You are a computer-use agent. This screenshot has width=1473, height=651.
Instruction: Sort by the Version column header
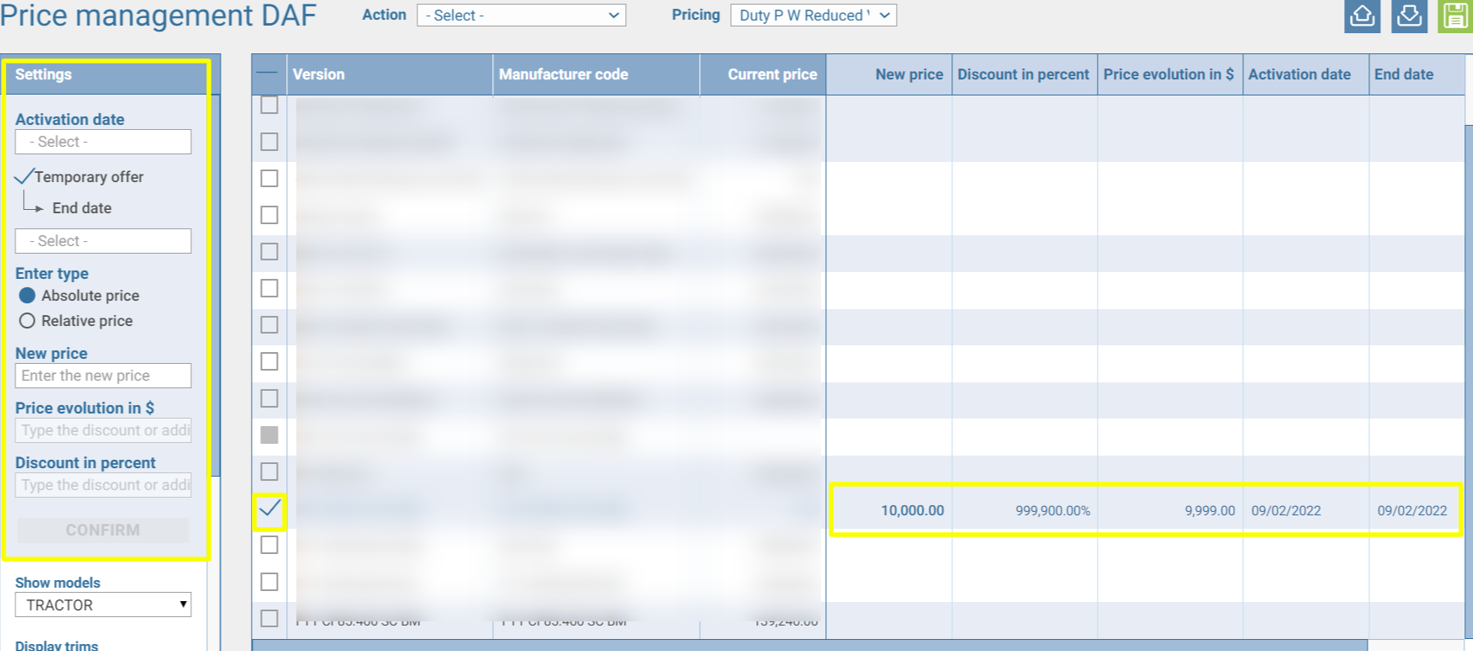390,74
